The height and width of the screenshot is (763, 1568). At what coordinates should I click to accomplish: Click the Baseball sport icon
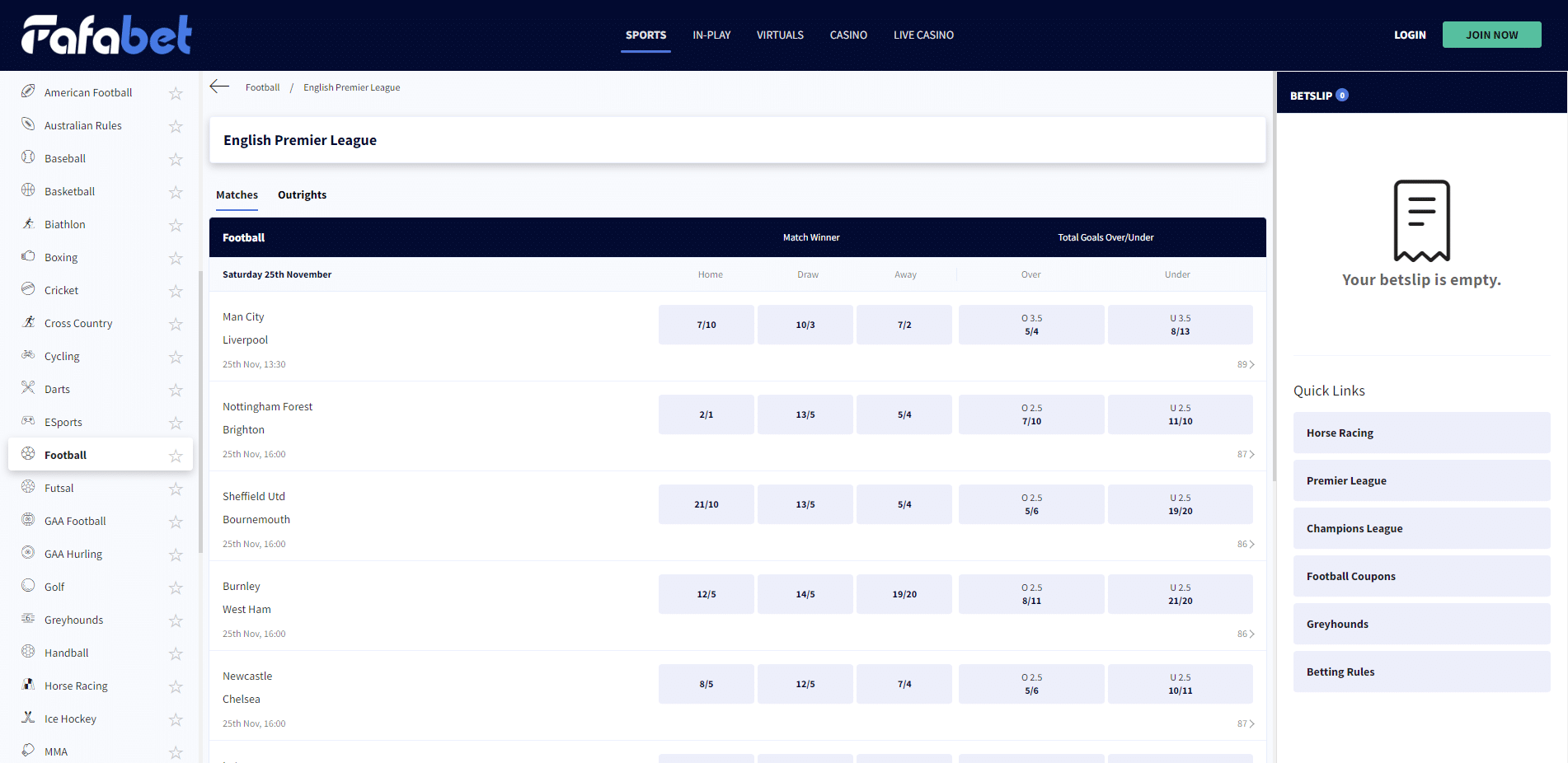coord(28,157)
